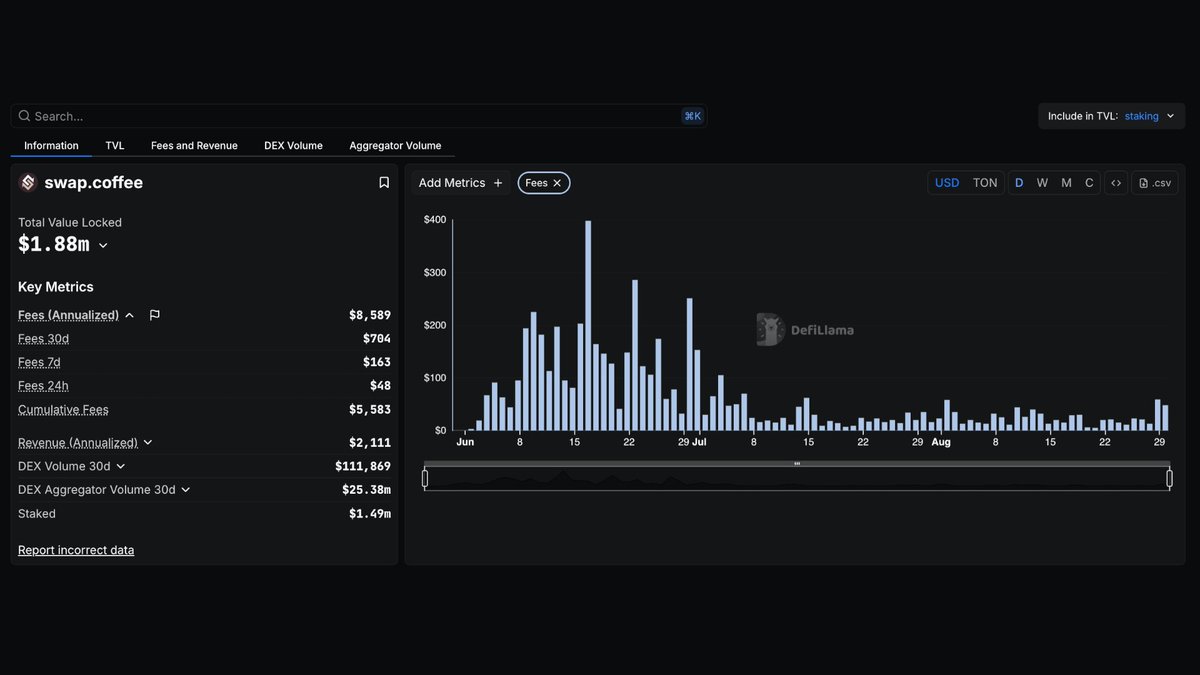Select the monthly (M) interval
Viewport: 1200px width, 675px height.
[1066, 183]
